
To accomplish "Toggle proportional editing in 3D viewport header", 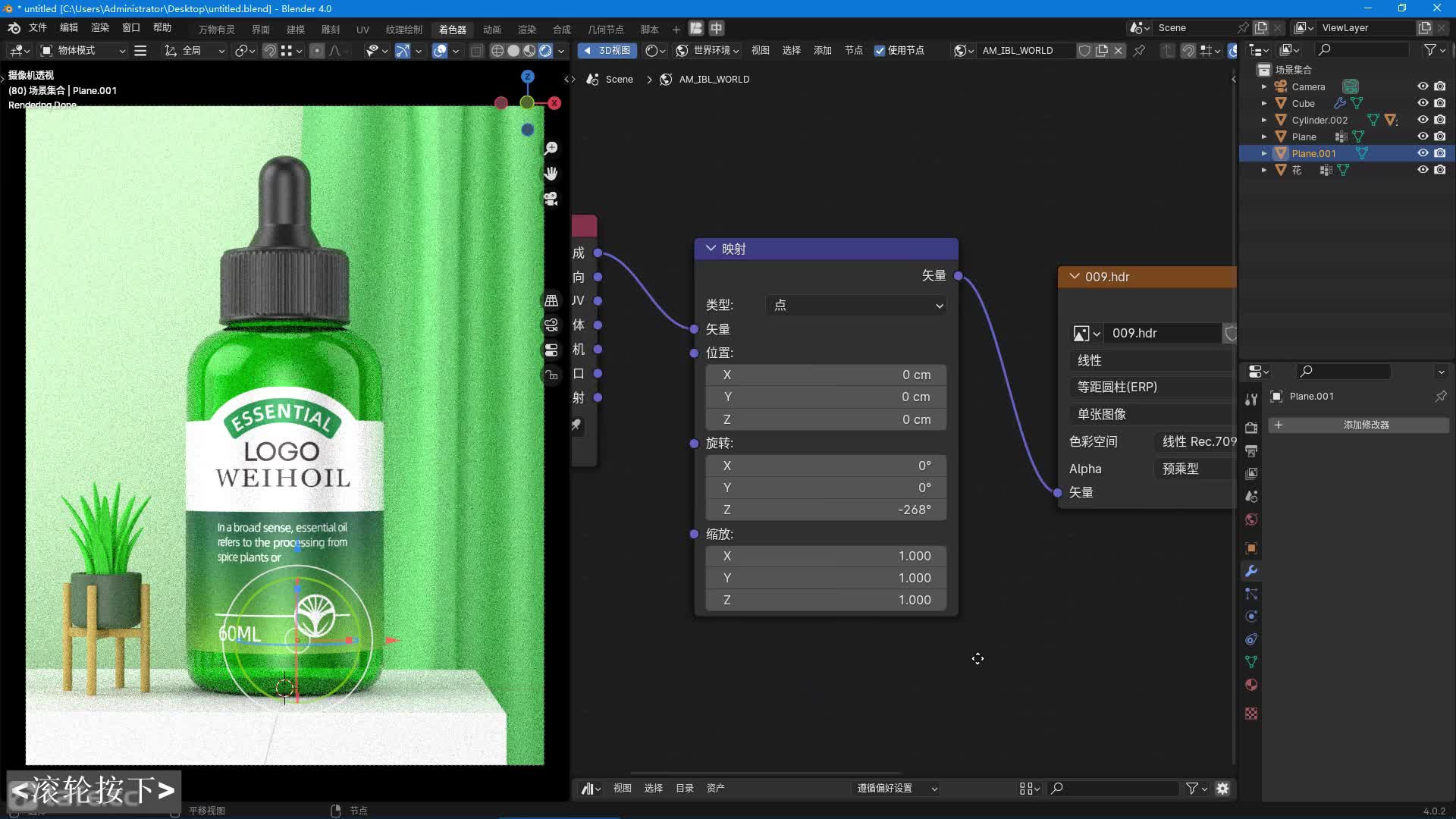I will pyautogui.click(x=317, y=50).
